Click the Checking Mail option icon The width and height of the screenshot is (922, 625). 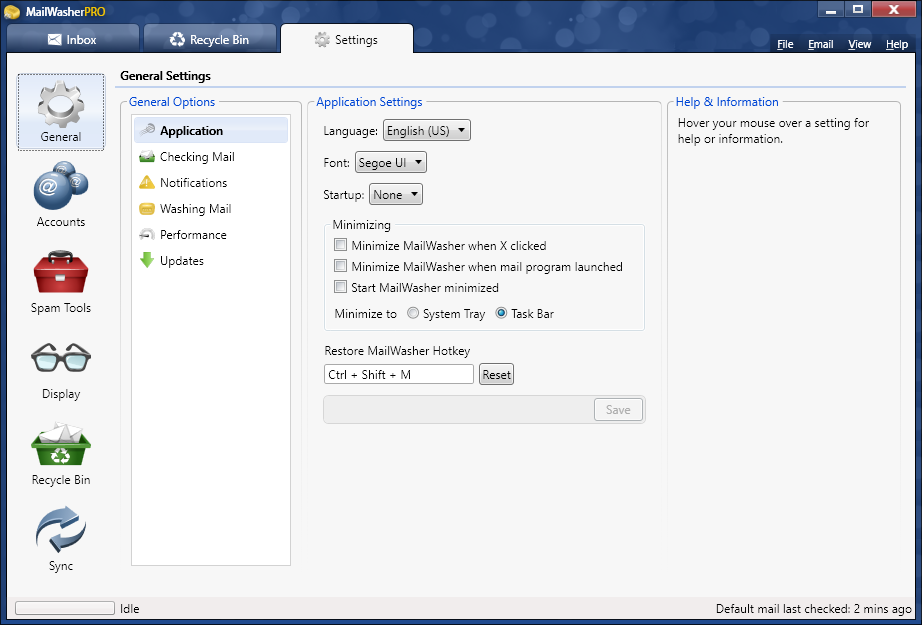[x=147, y=156]
